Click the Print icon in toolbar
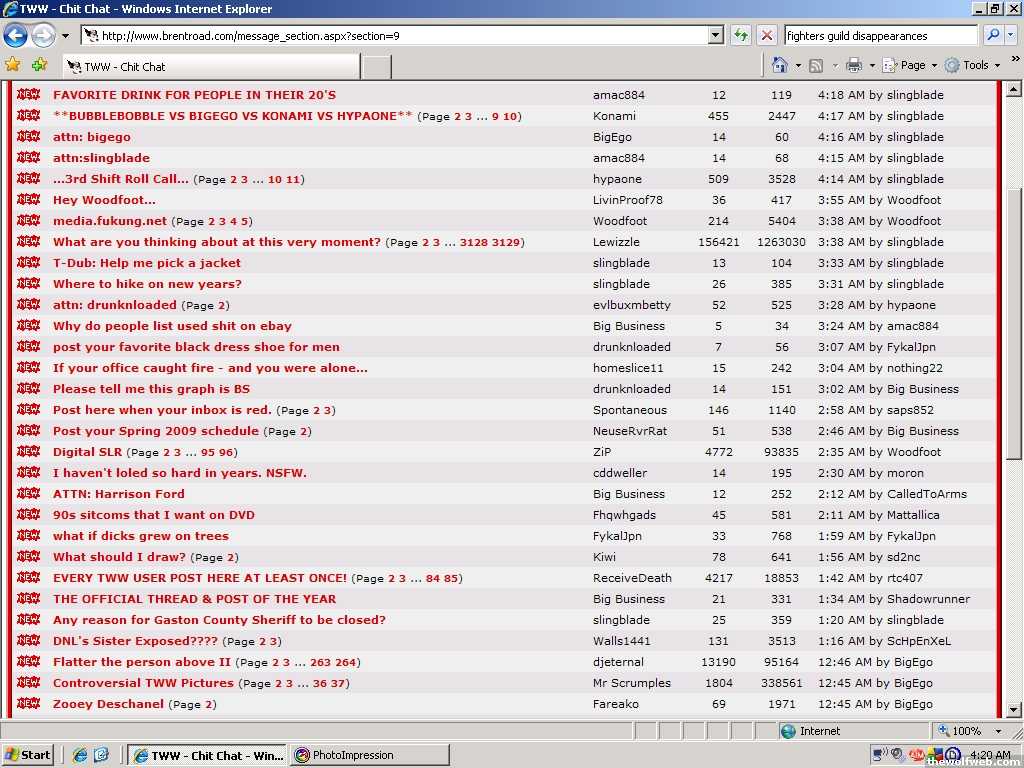The image size is (1024, 768). click(x=853, y=65)
